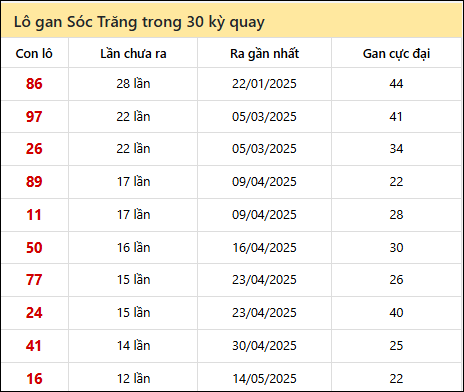Viewport: 464px width, 392px height.
Task: Click '22 lần' in the row for 97
Action: click(133, 117)
